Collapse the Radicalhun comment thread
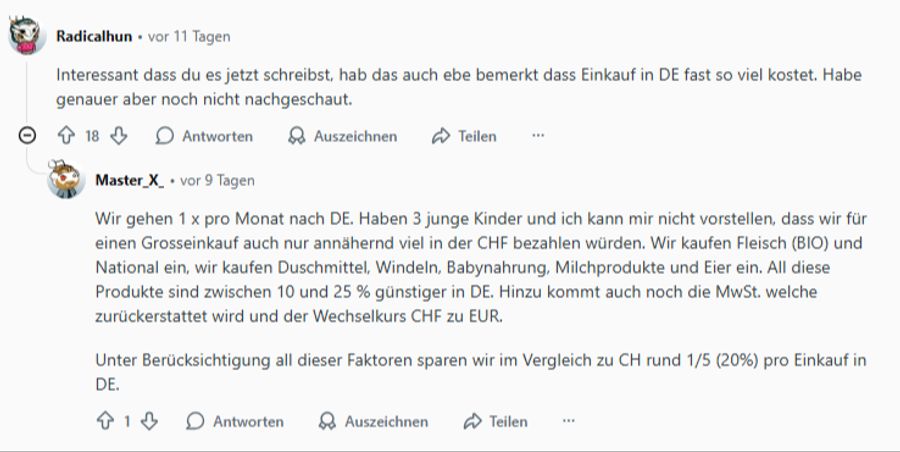 [28, 136]
